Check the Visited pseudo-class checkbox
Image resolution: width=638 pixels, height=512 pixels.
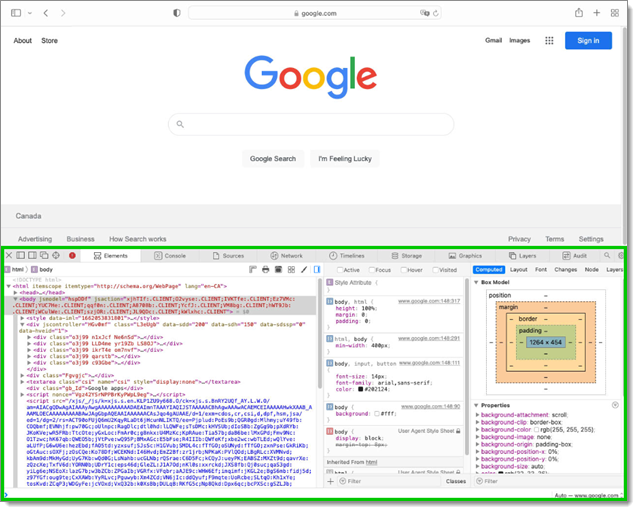click(x=436, y=270)
